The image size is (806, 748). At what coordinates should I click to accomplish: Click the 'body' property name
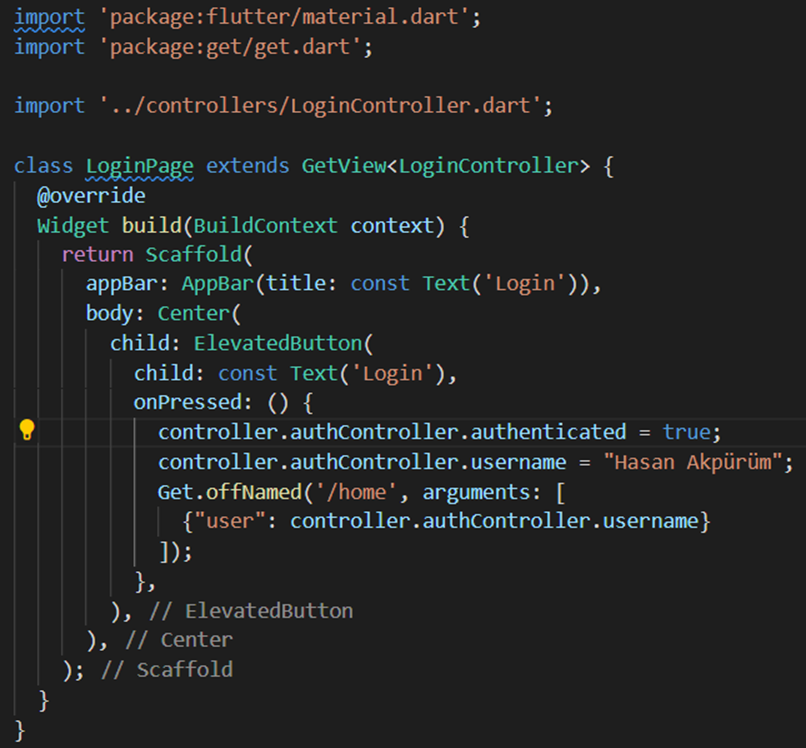click(109, 314)
